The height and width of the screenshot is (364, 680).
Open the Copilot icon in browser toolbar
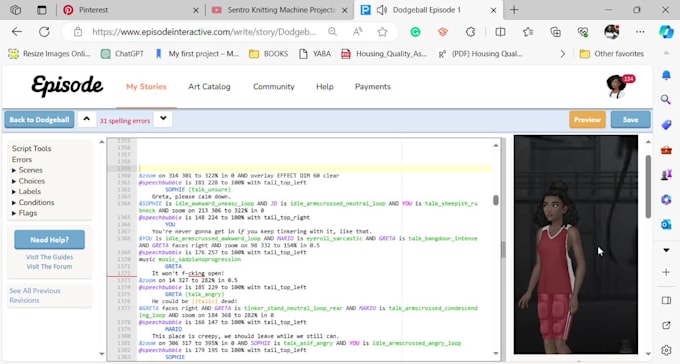[666, 32]
